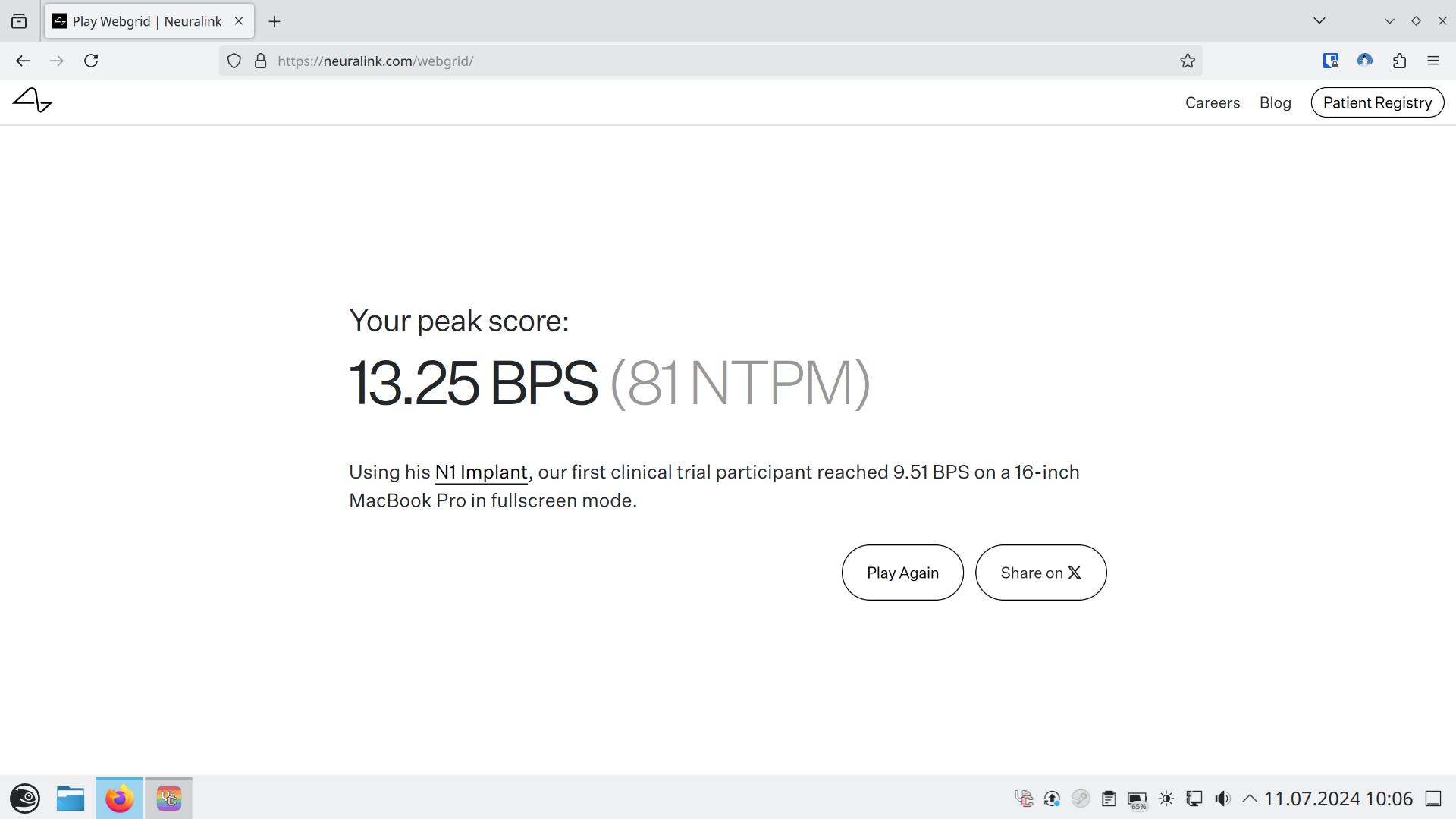Check the battery status at 65%
This screenshot has height=819, width=1456.
(1137, 800)
